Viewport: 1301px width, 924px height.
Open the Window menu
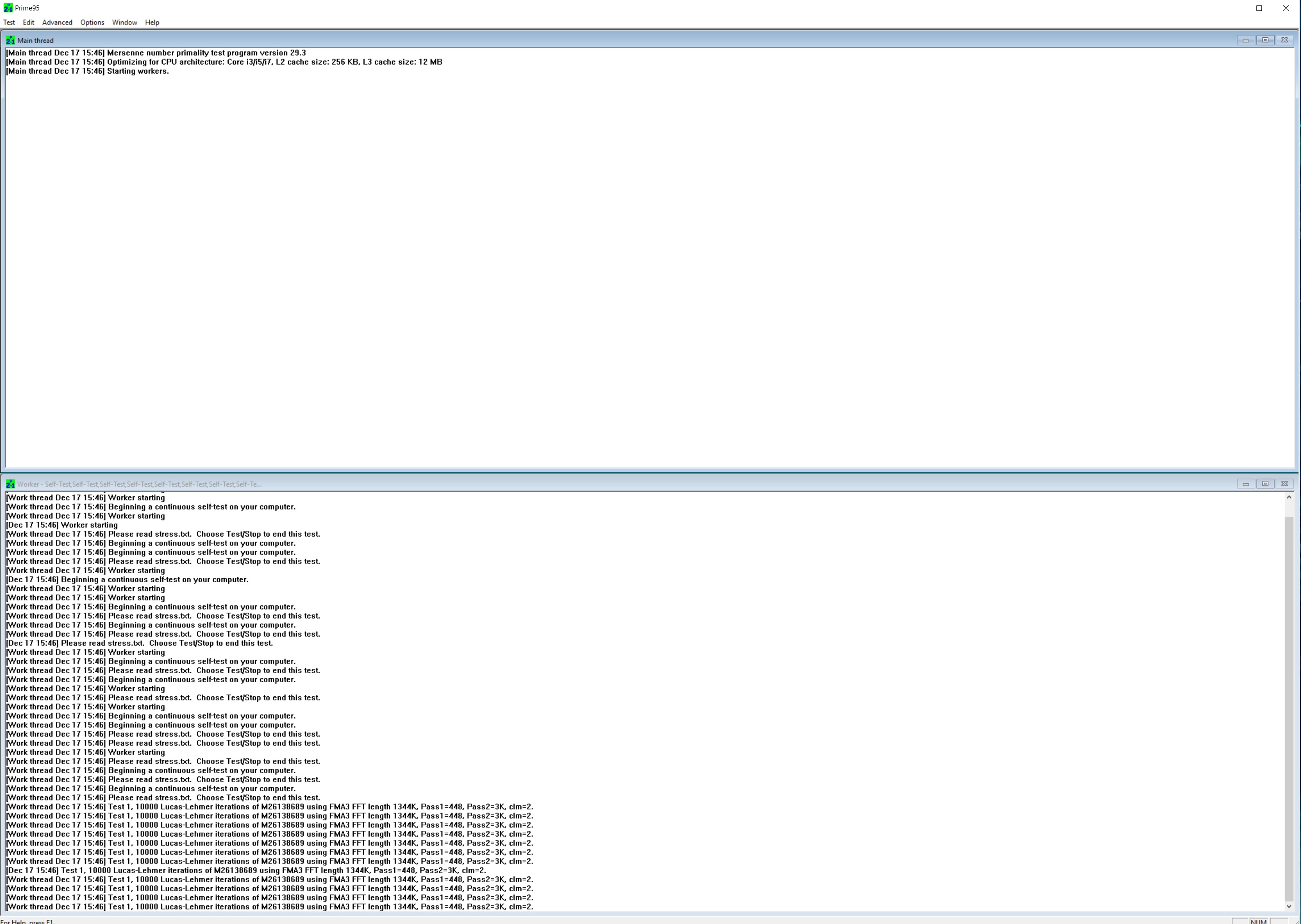(125, 22)
